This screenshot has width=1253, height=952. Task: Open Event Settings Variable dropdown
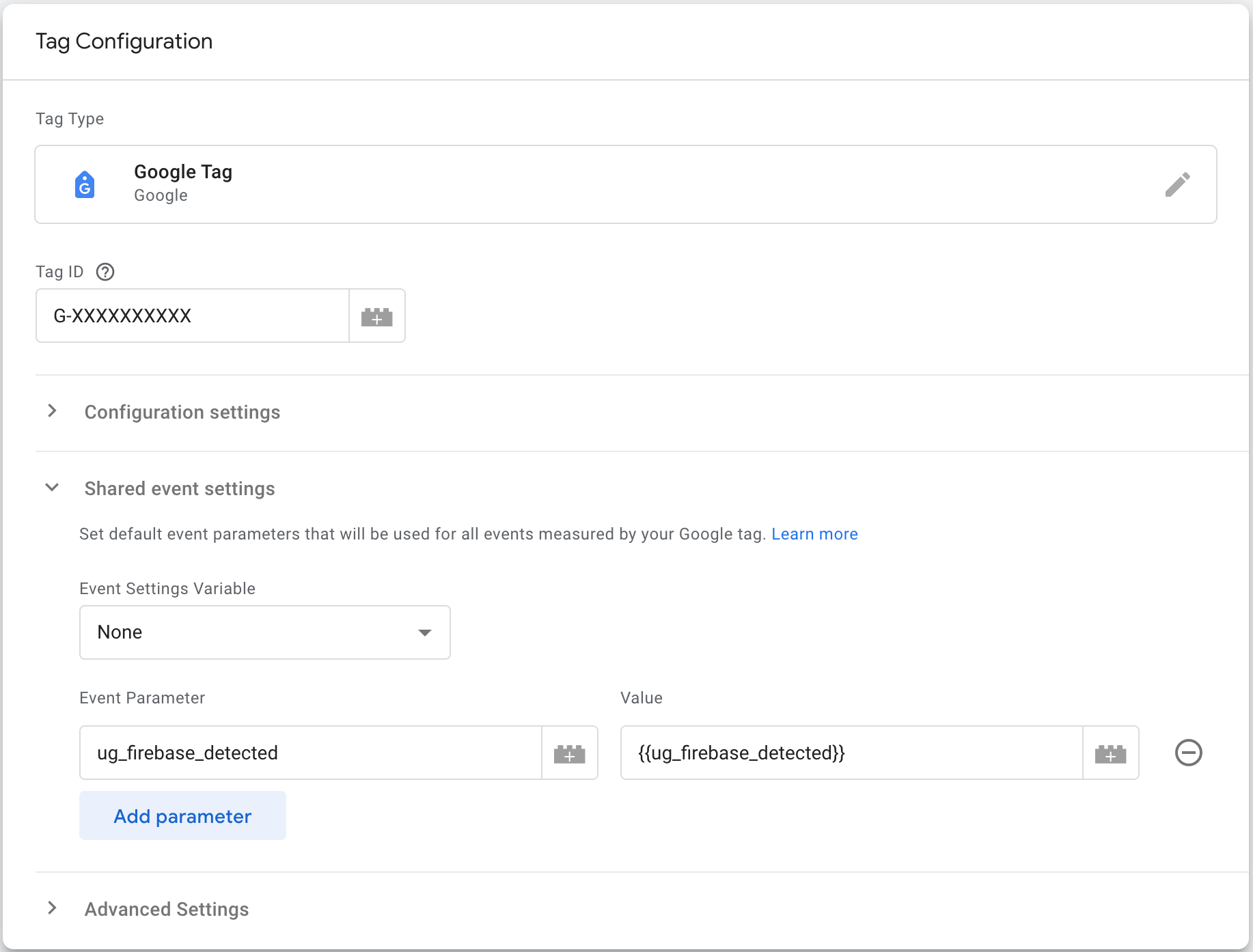(x=264, y=632)
